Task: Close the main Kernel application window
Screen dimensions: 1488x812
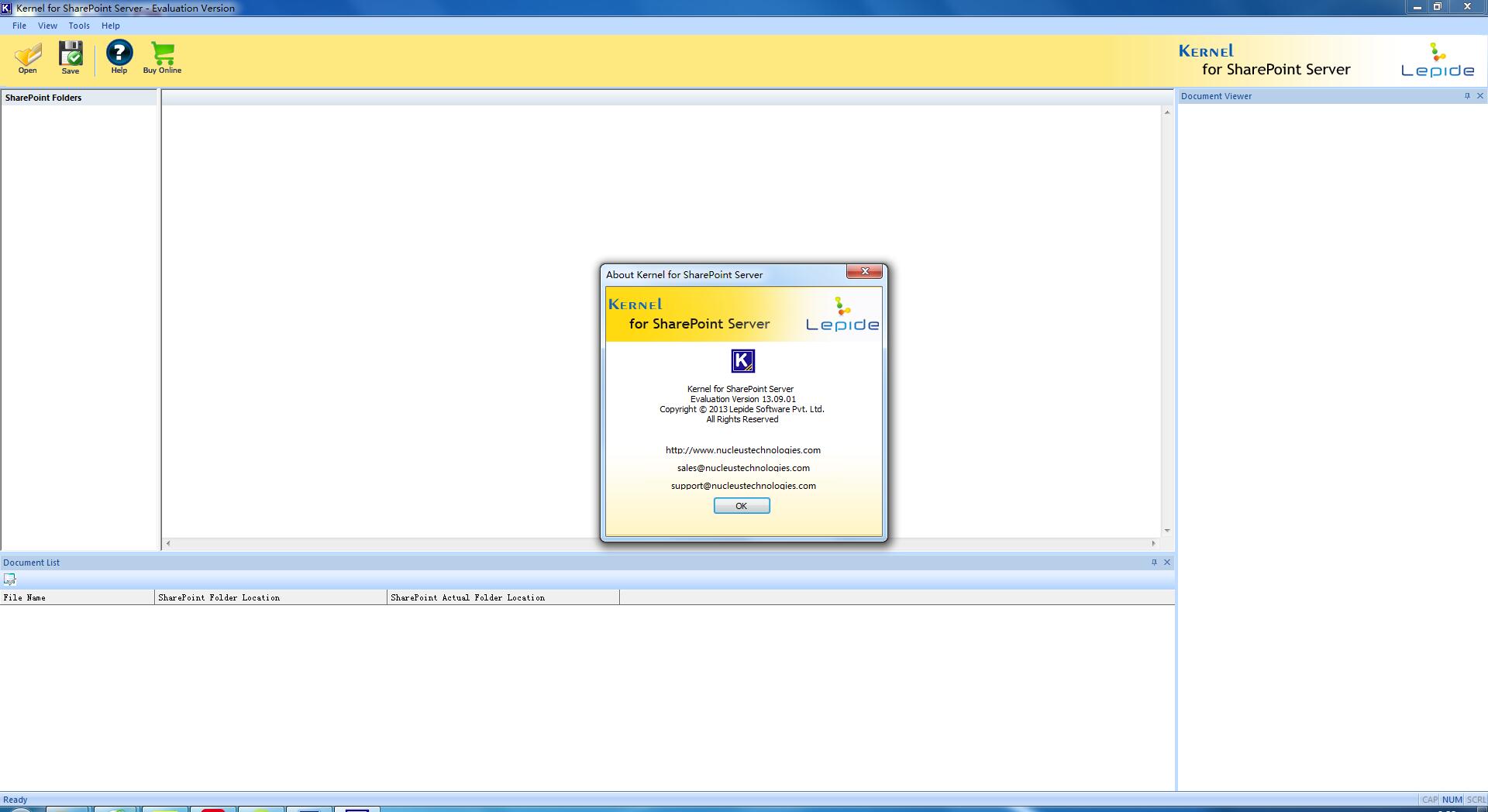Action: coord(1467,7)
